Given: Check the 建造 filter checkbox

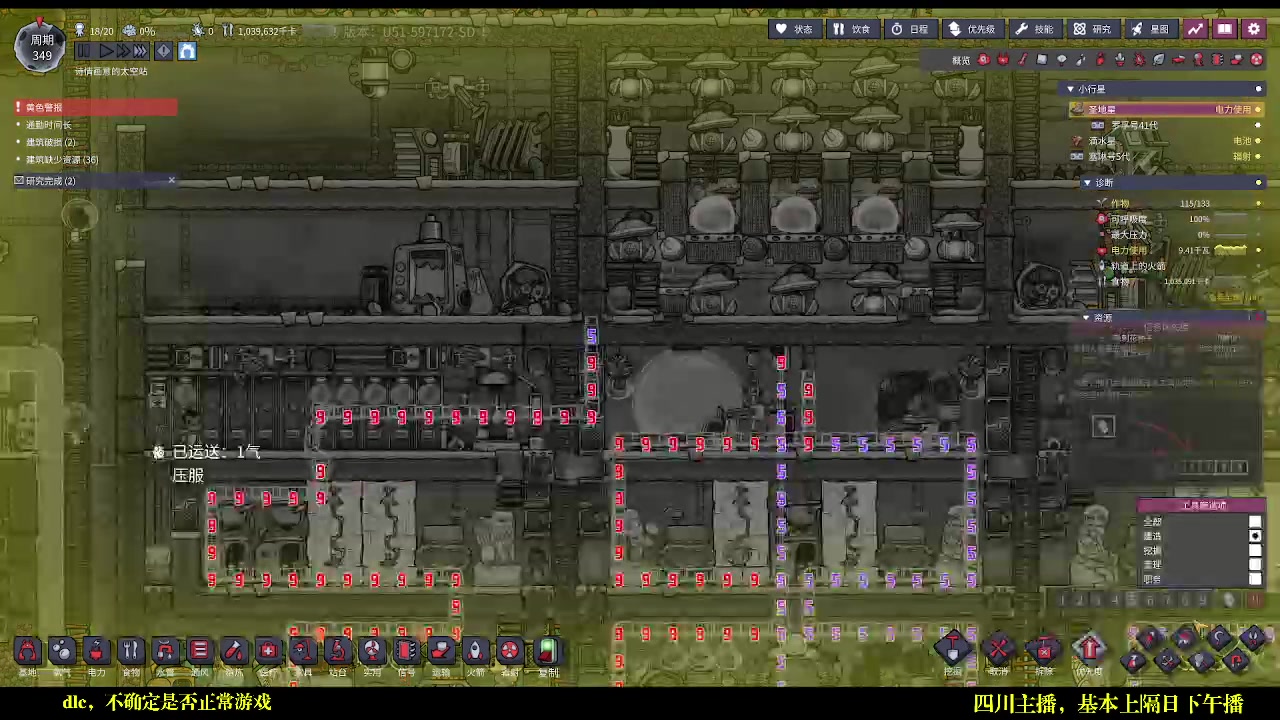Looking at the screenshot, I should pos(1255,536).
